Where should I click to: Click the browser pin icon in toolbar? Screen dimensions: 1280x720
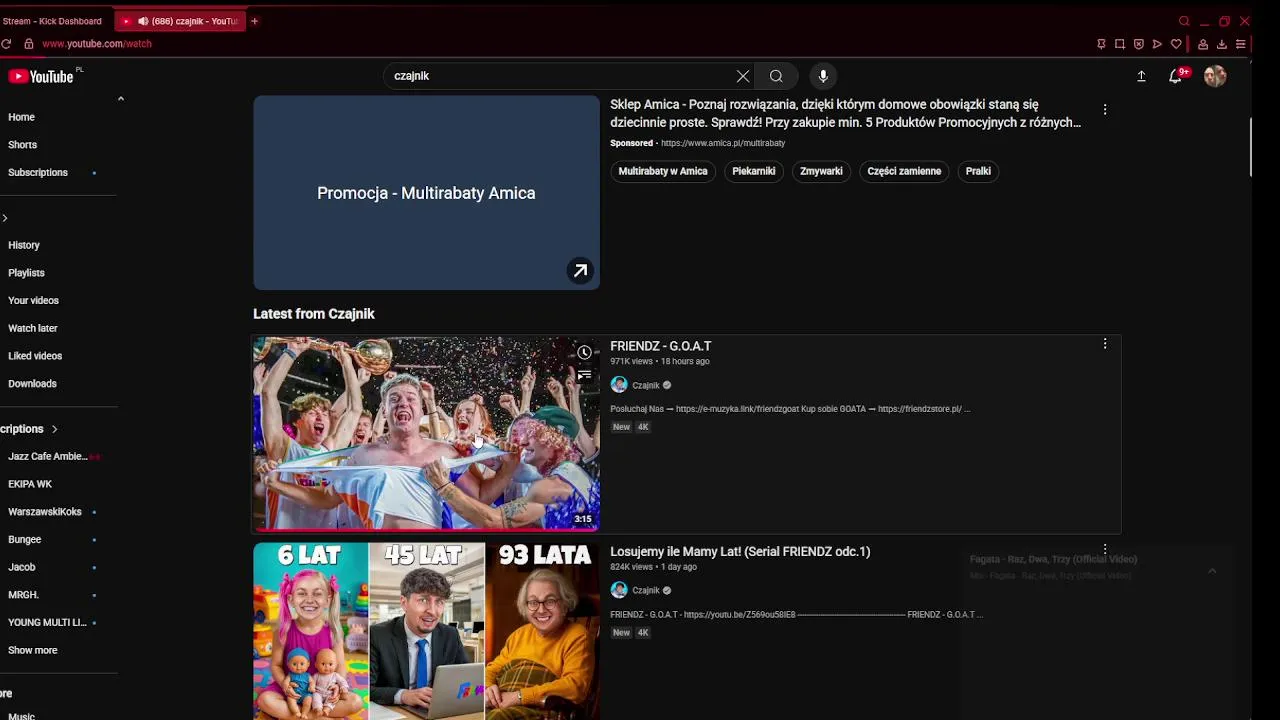coord(1101,44)
